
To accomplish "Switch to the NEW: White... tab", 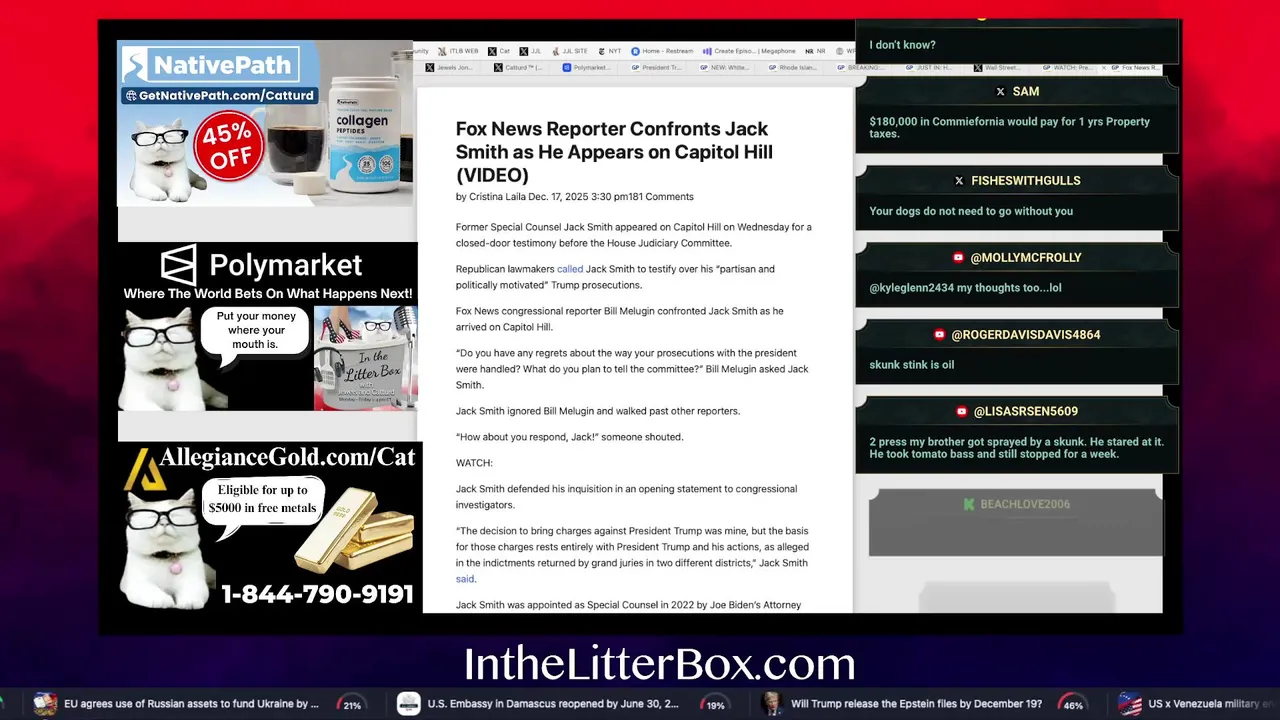I will pos(724,68).
